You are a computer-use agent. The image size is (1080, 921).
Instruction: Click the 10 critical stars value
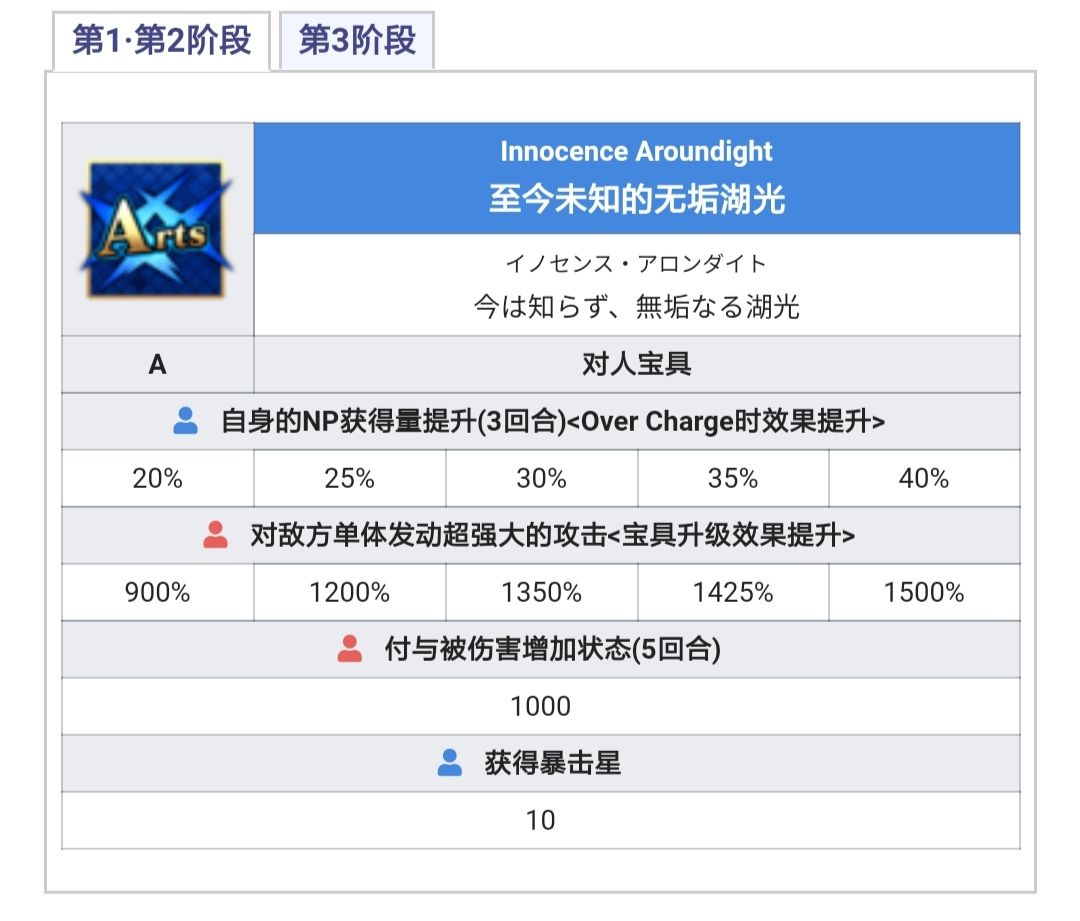540,821
